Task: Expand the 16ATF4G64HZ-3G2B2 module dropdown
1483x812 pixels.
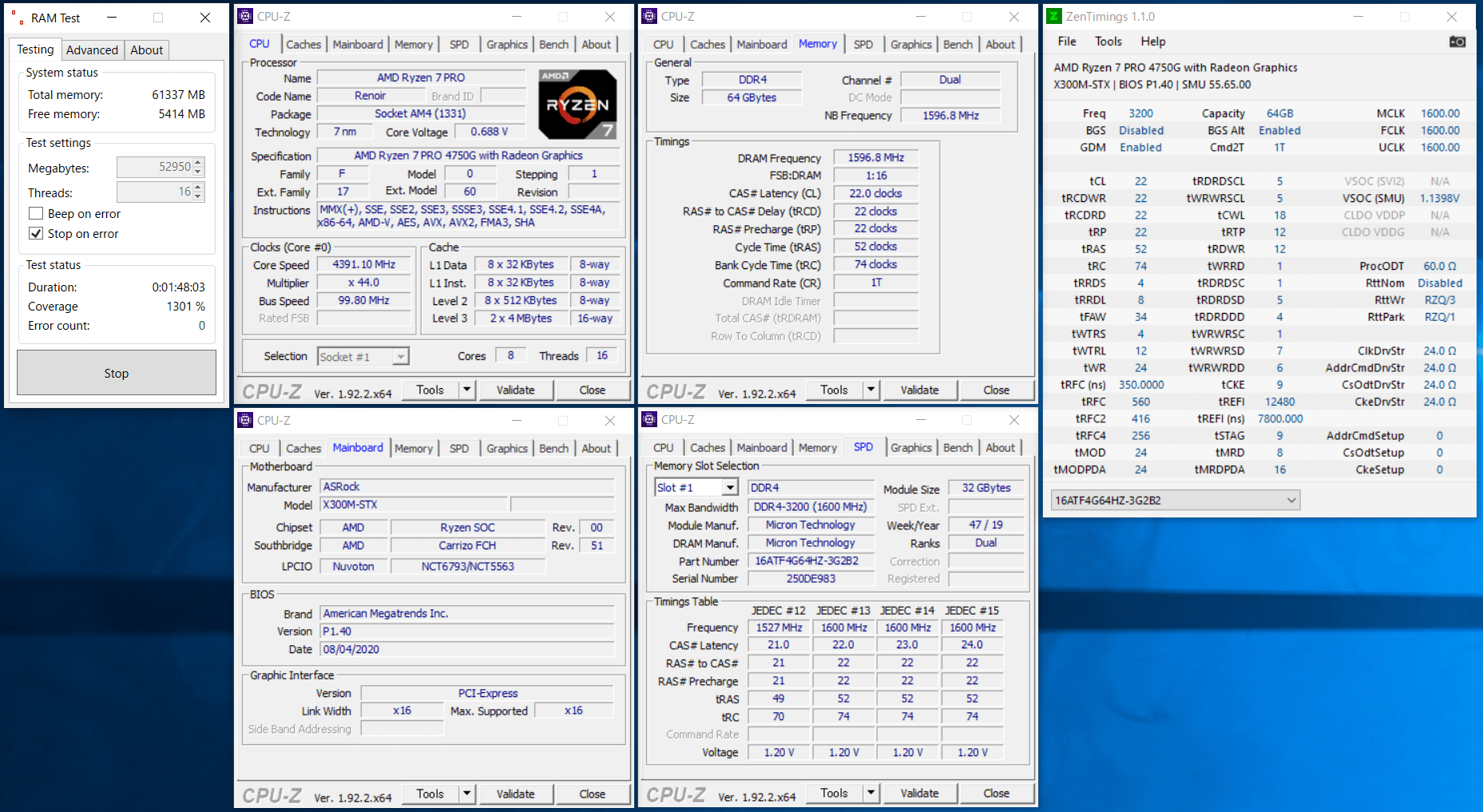Action: point(1291,501)
